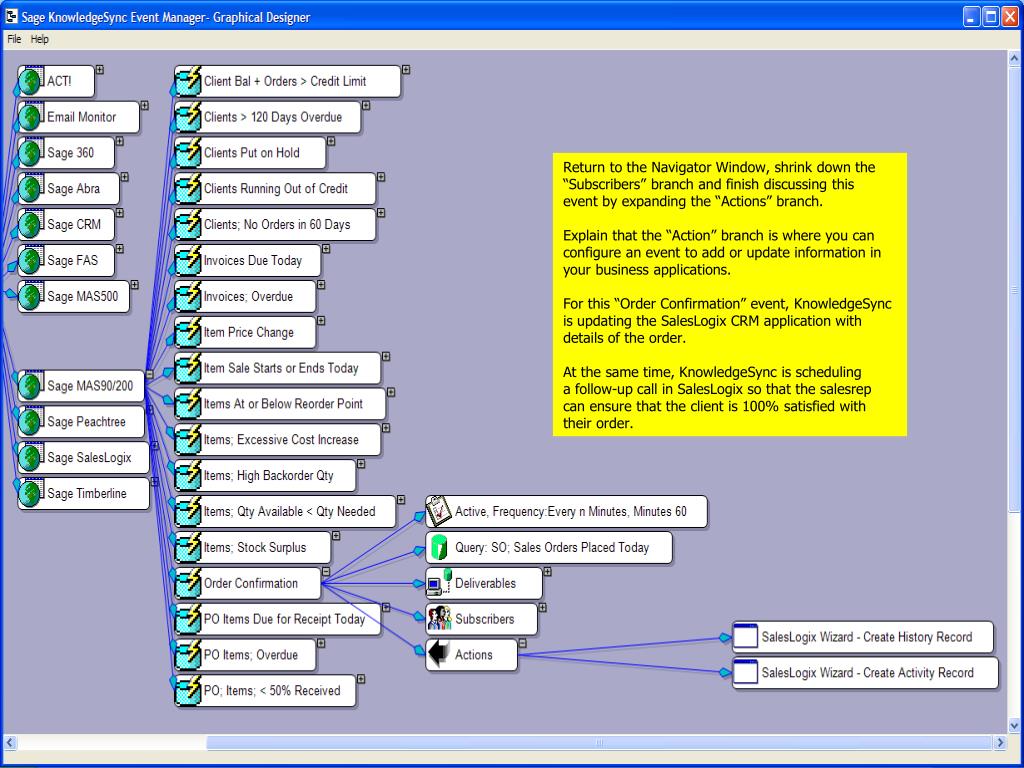The width and height of the screenshot is (1024, 768).
Task: Click the application icon in the title bar
Action: (10, 16)
